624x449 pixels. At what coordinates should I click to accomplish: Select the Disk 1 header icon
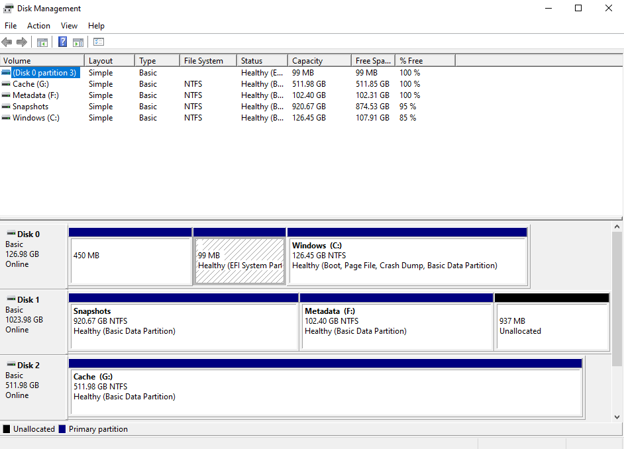tap(11, 299)
